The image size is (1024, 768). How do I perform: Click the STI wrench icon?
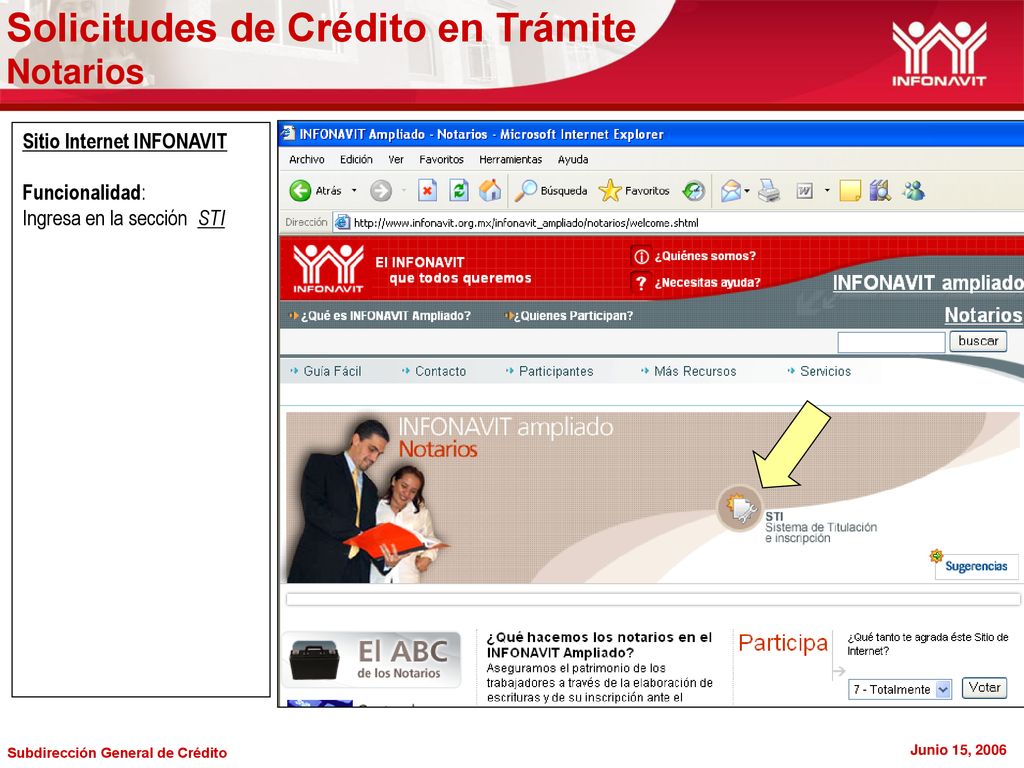(740, 507)
